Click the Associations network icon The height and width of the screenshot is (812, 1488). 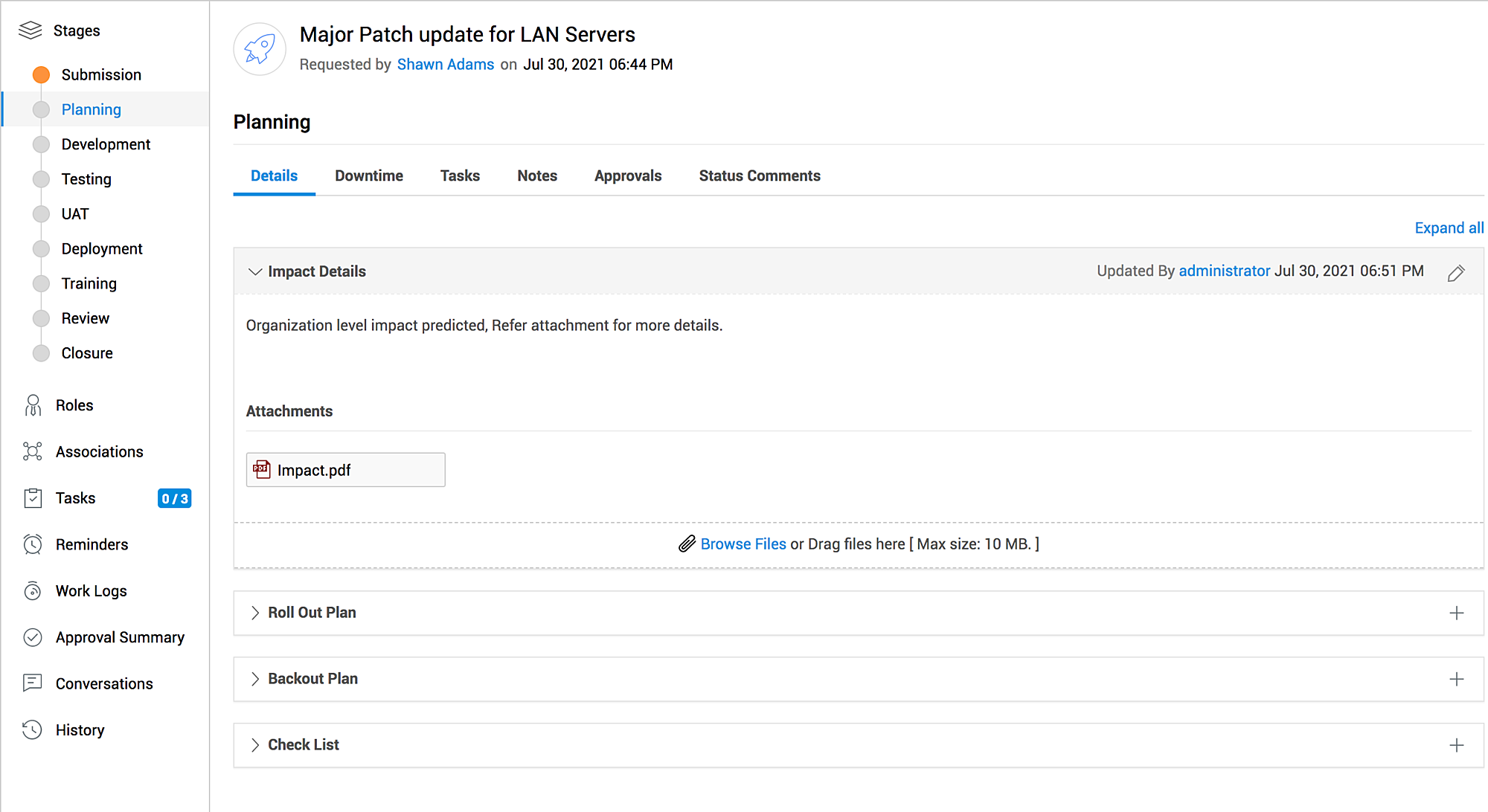(33, 451)
